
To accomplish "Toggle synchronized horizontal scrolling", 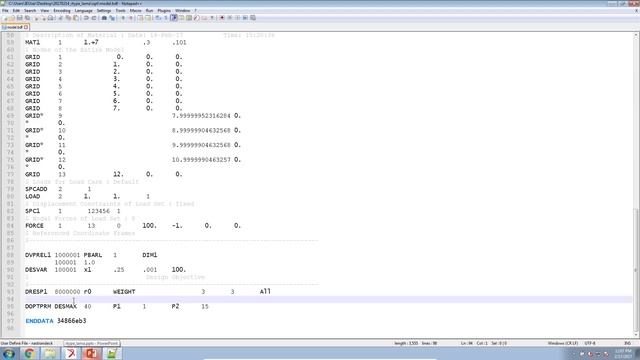I will (x=147, y=18).
